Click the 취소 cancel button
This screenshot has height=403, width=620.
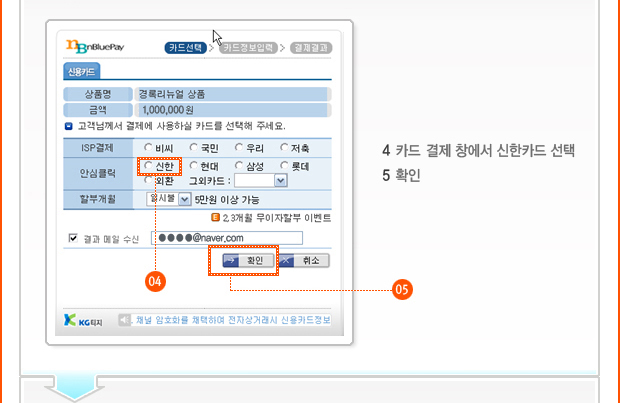click(x=304, y=261)
